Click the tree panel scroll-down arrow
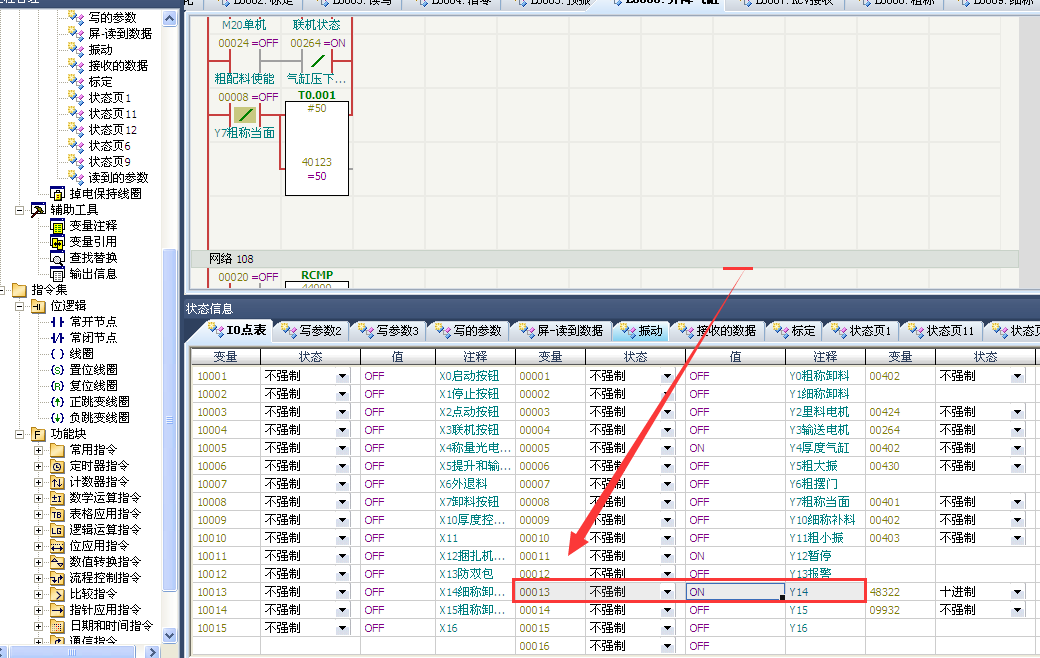Viewport: 1040px width, 658px height. (169, 635)
